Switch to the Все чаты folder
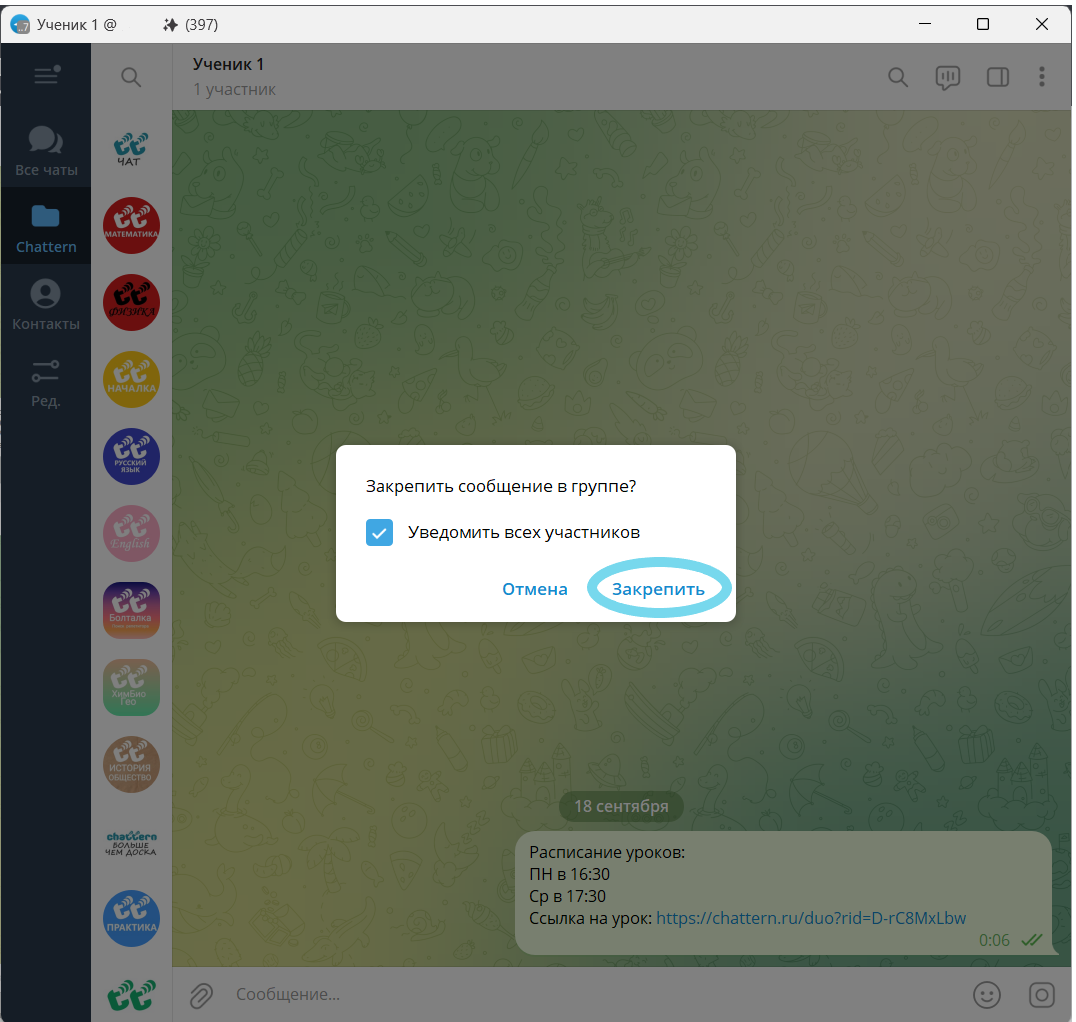This screenshot has width=1076, height=1022. (46, 151)
